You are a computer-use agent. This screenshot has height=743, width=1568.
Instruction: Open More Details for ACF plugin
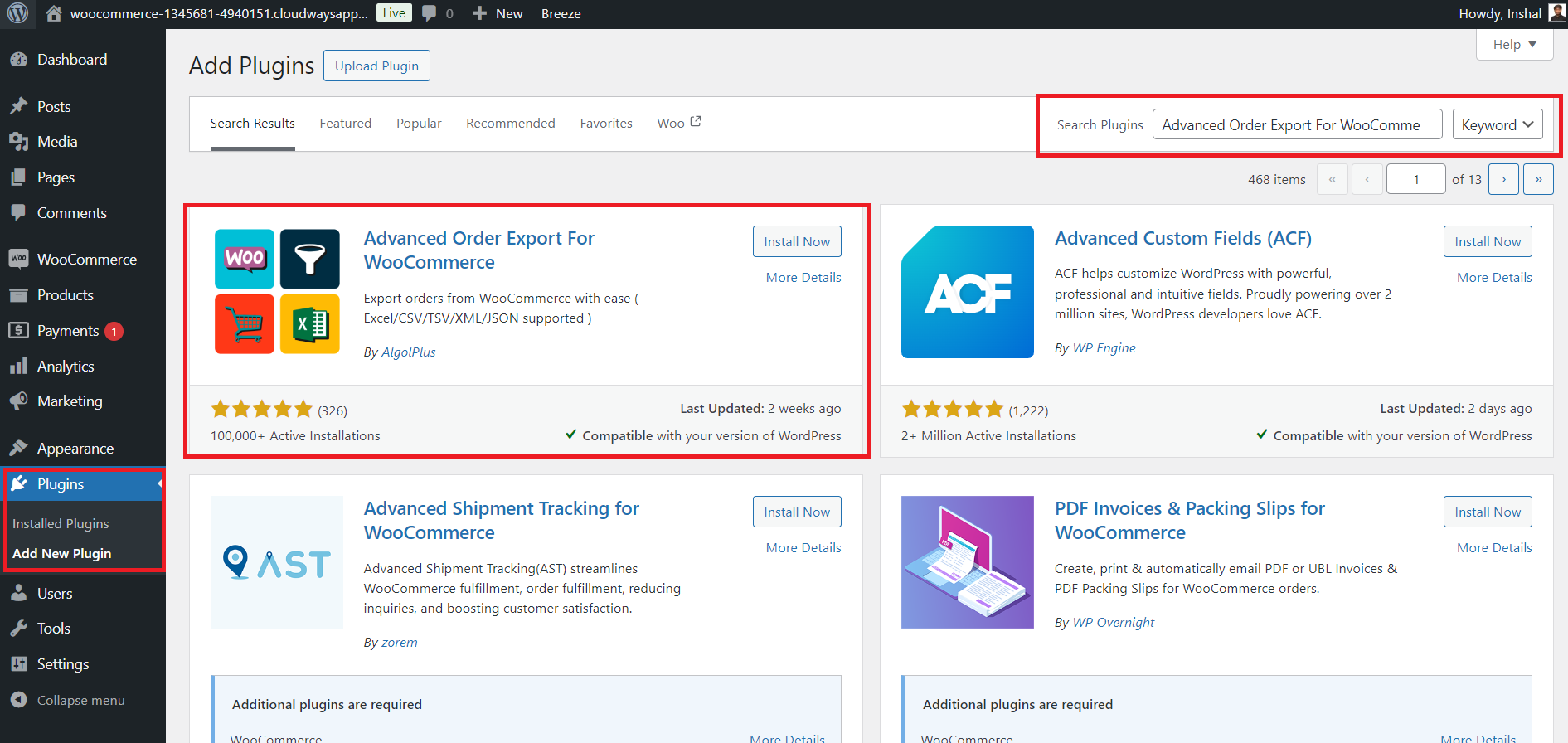tap(1494, 277)
